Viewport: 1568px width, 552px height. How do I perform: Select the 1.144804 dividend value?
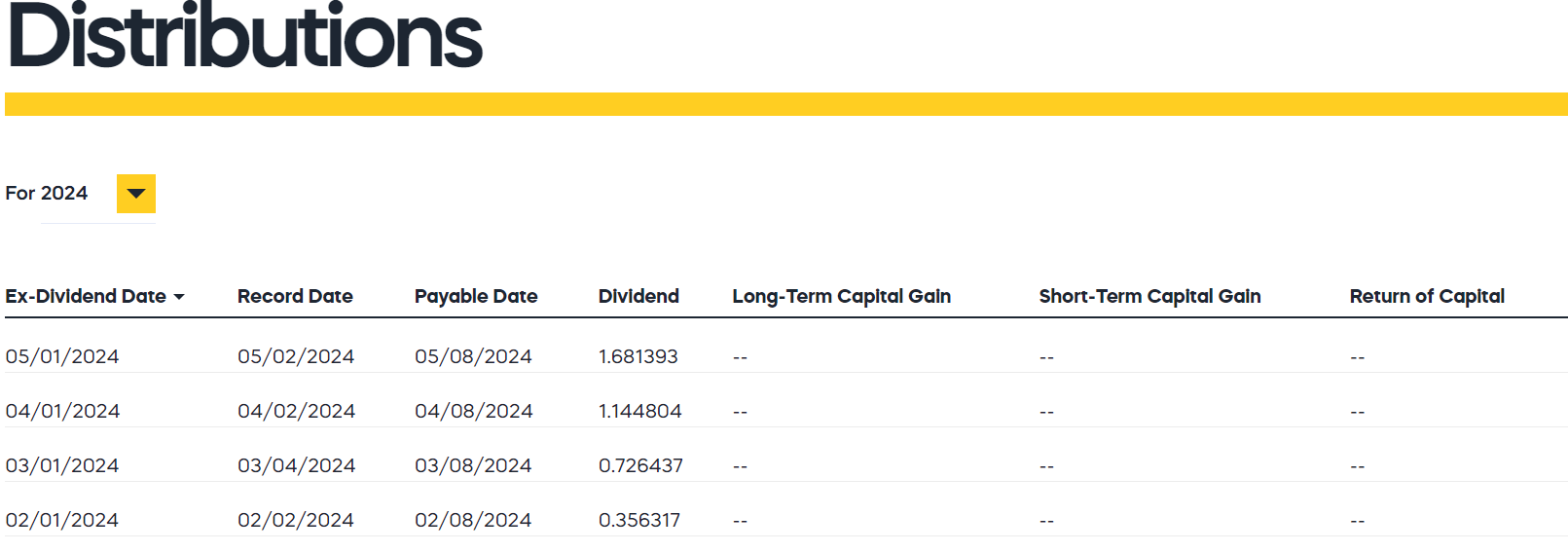[640, 412]
